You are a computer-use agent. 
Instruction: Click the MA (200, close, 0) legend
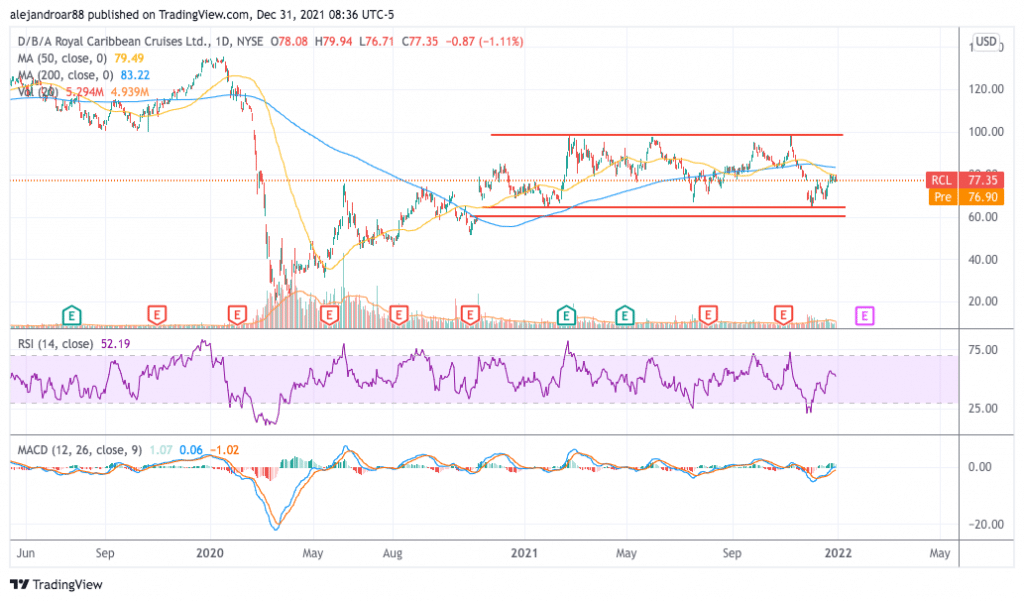pyautogui.click(x=65, y=76)
